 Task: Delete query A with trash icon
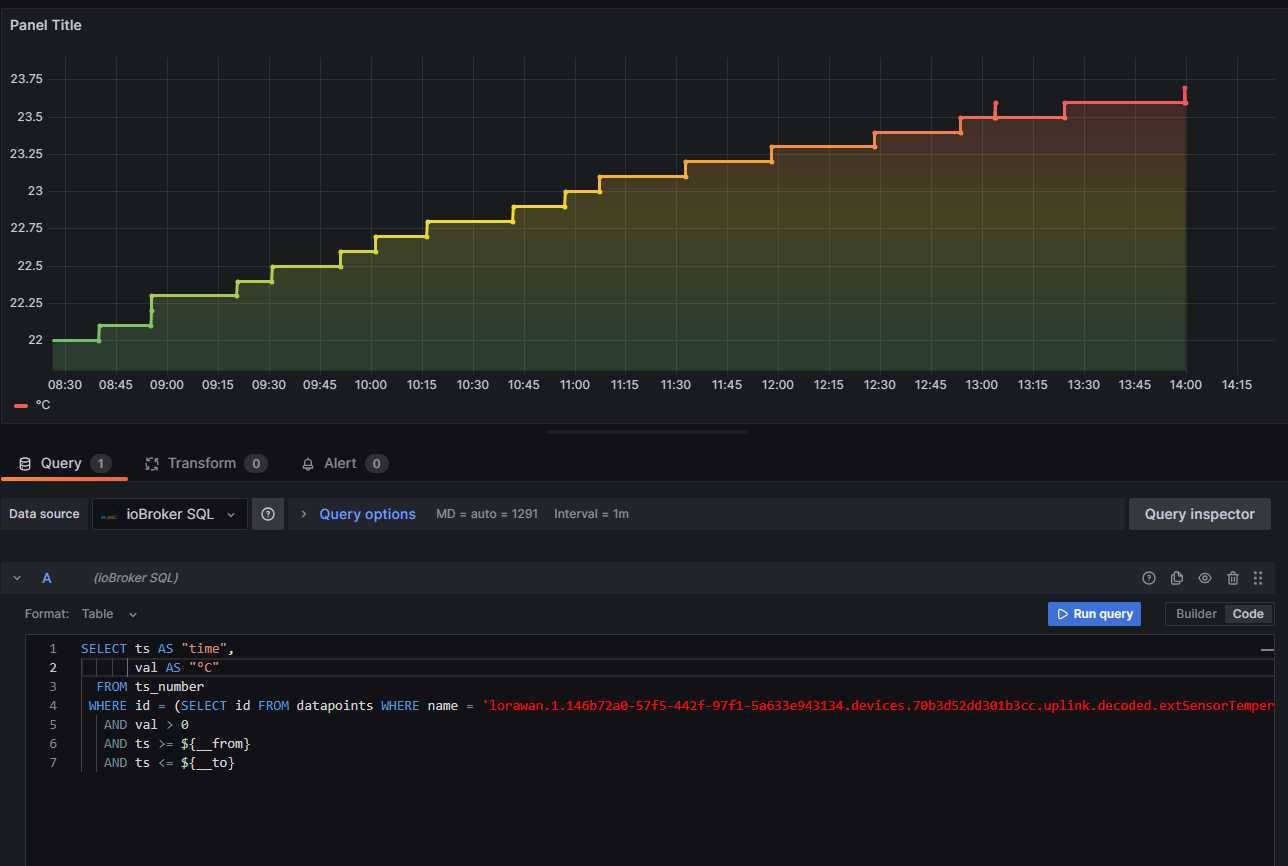tap(1233, 578)
